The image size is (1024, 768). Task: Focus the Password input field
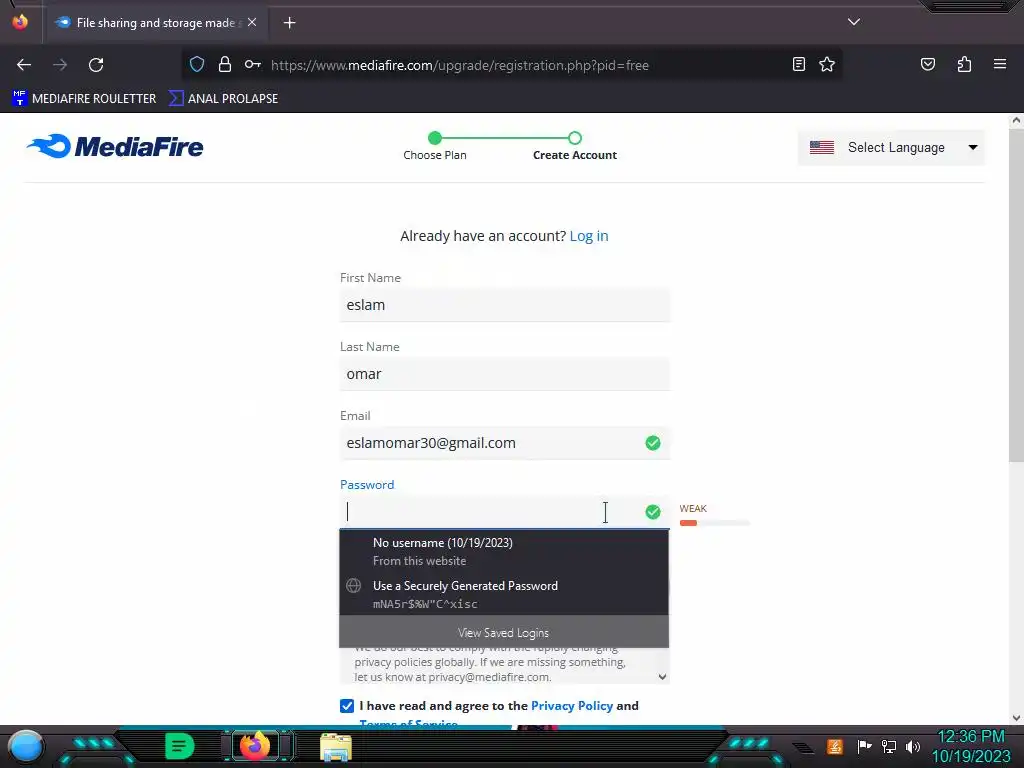505,512
